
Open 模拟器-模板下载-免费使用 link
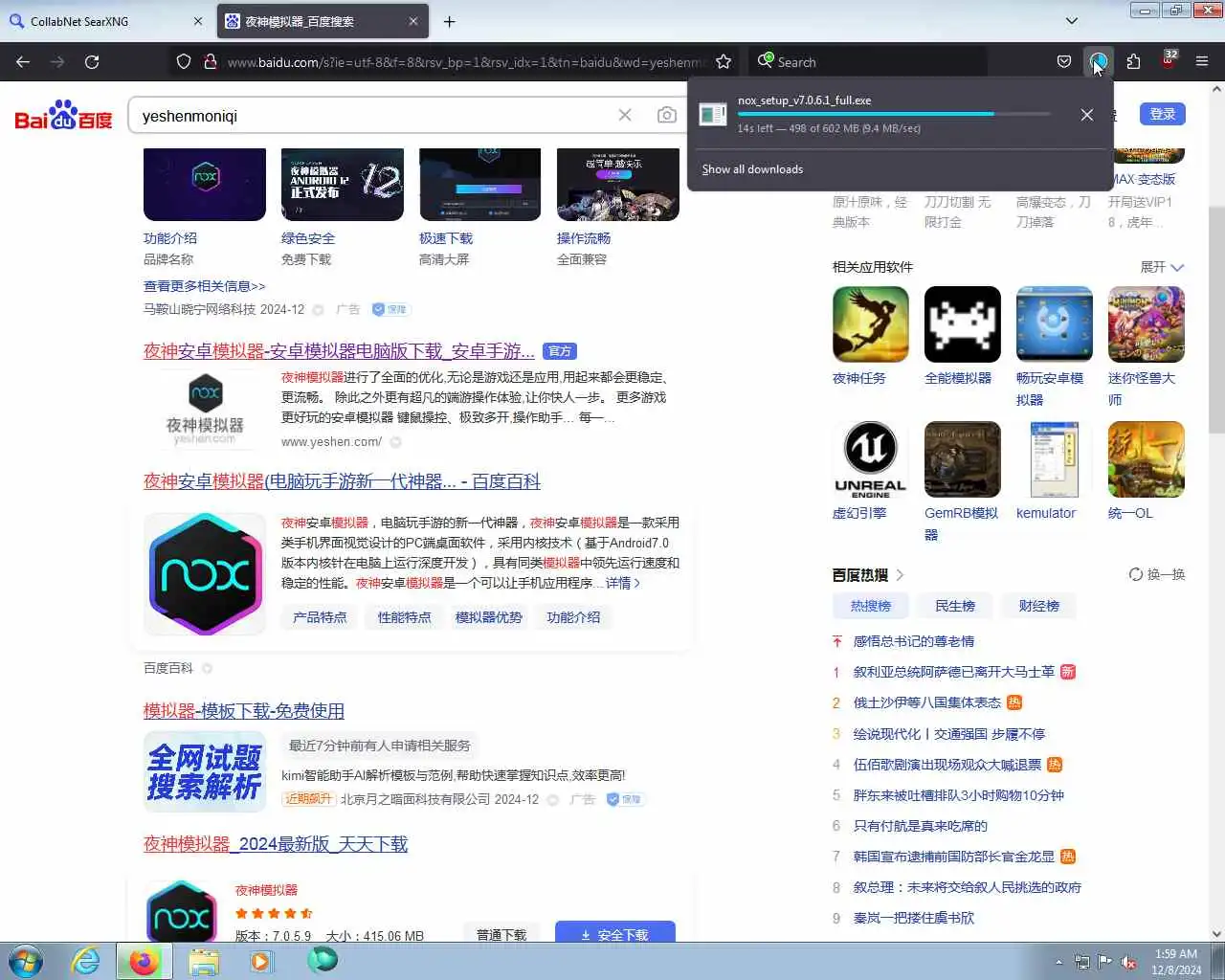click(244, 711)
